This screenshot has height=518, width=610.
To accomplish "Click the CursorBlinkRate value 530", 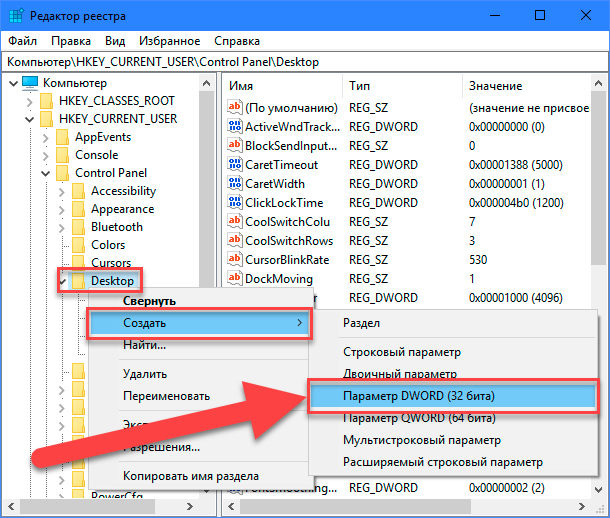I will coord(478,259).
